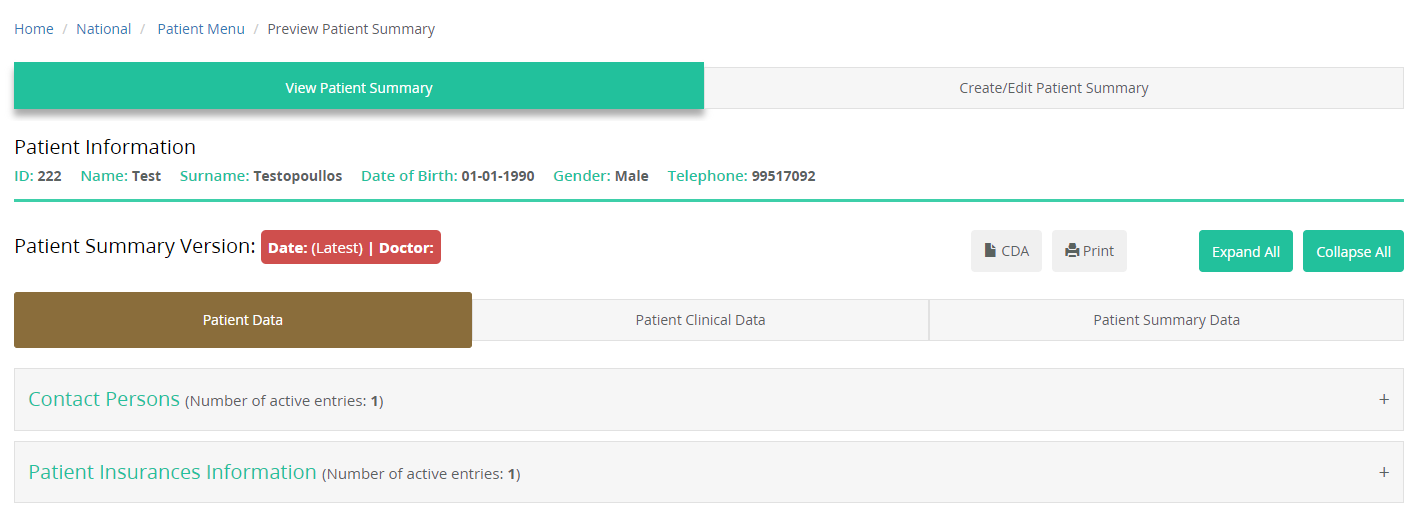Screen dimensions: 1418x514
Task: Click the Preview Patient Summary breadcrumb text
Action: 351,29
